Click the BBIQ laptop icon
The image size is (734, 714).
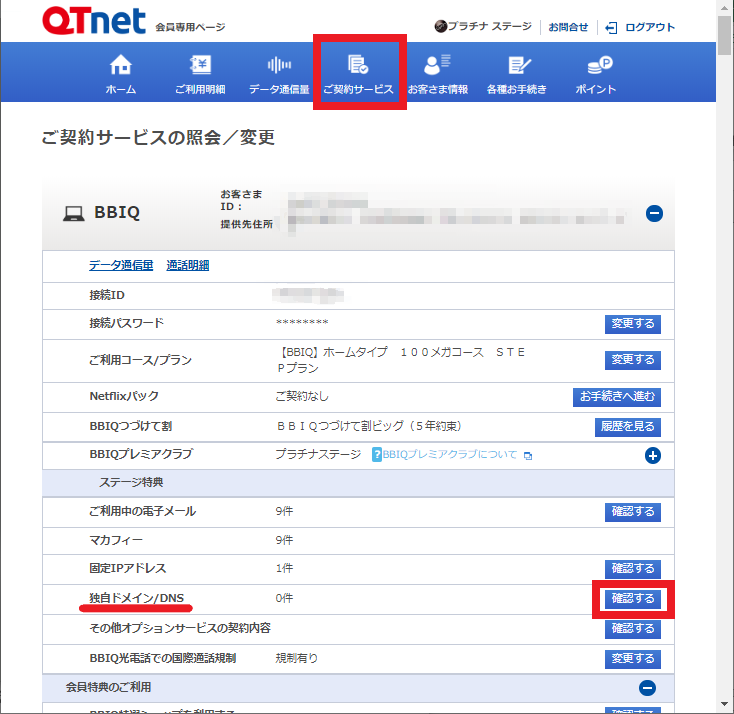(73, 213)
